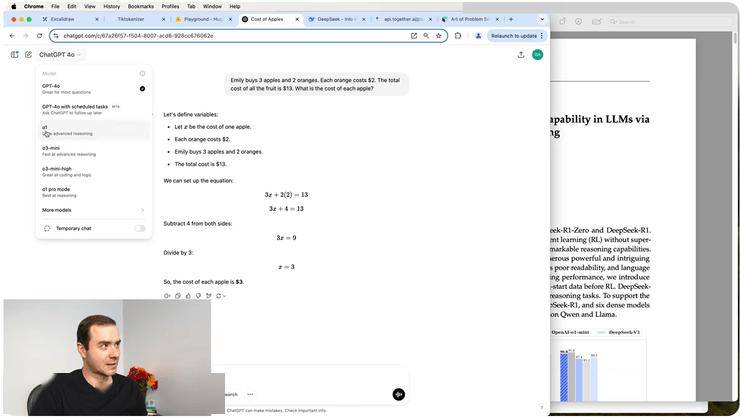The image size is (740, 417).
Task: Open the ChatGPT 4o model dropdown
Action: pyautogui.click(x=60, y=55)
